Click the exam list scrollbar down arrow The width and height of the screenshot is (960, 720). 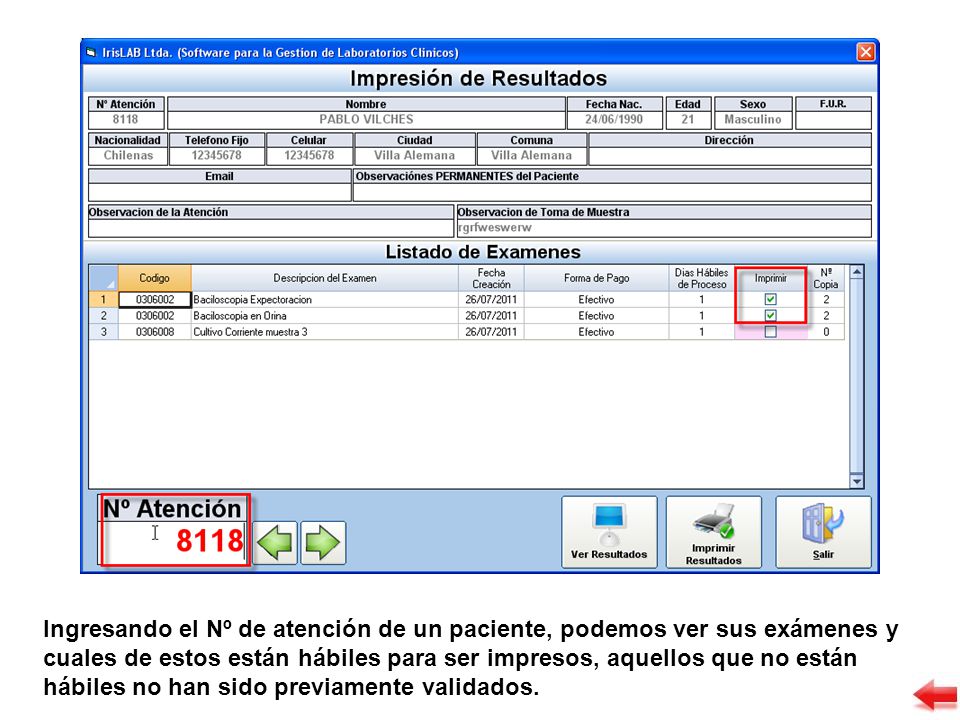coord(857,481)
